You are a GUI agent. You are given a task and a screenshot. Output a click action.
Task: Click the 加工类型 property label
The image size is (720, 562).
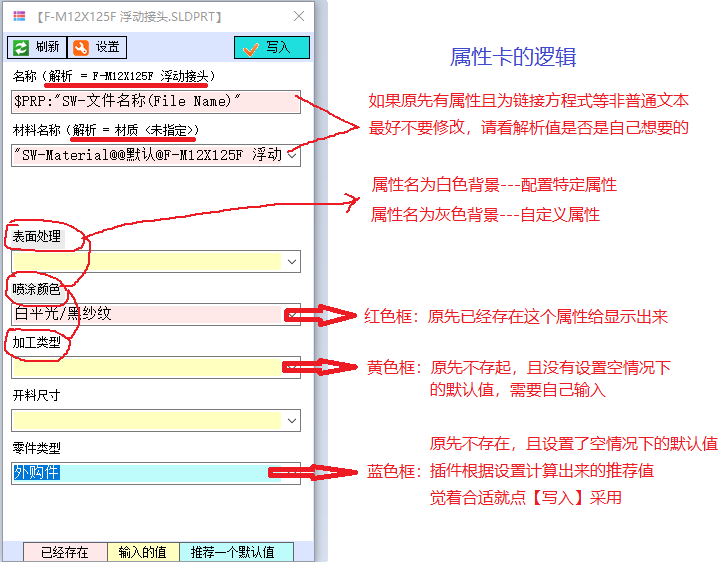point(36,343)
